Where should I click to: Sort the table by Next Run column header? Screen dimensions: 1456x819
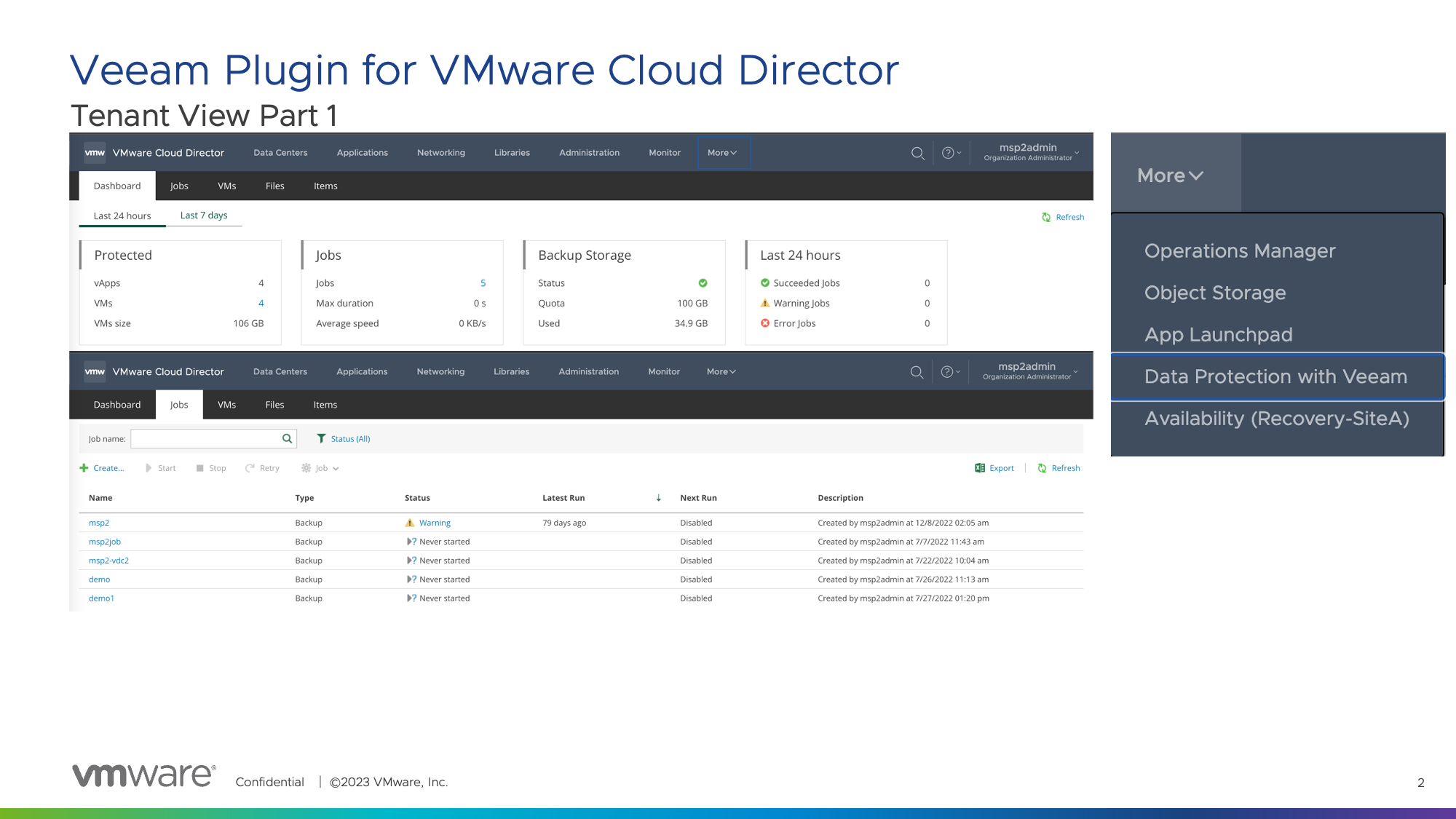pyautogui.click(x=698, y=498)
